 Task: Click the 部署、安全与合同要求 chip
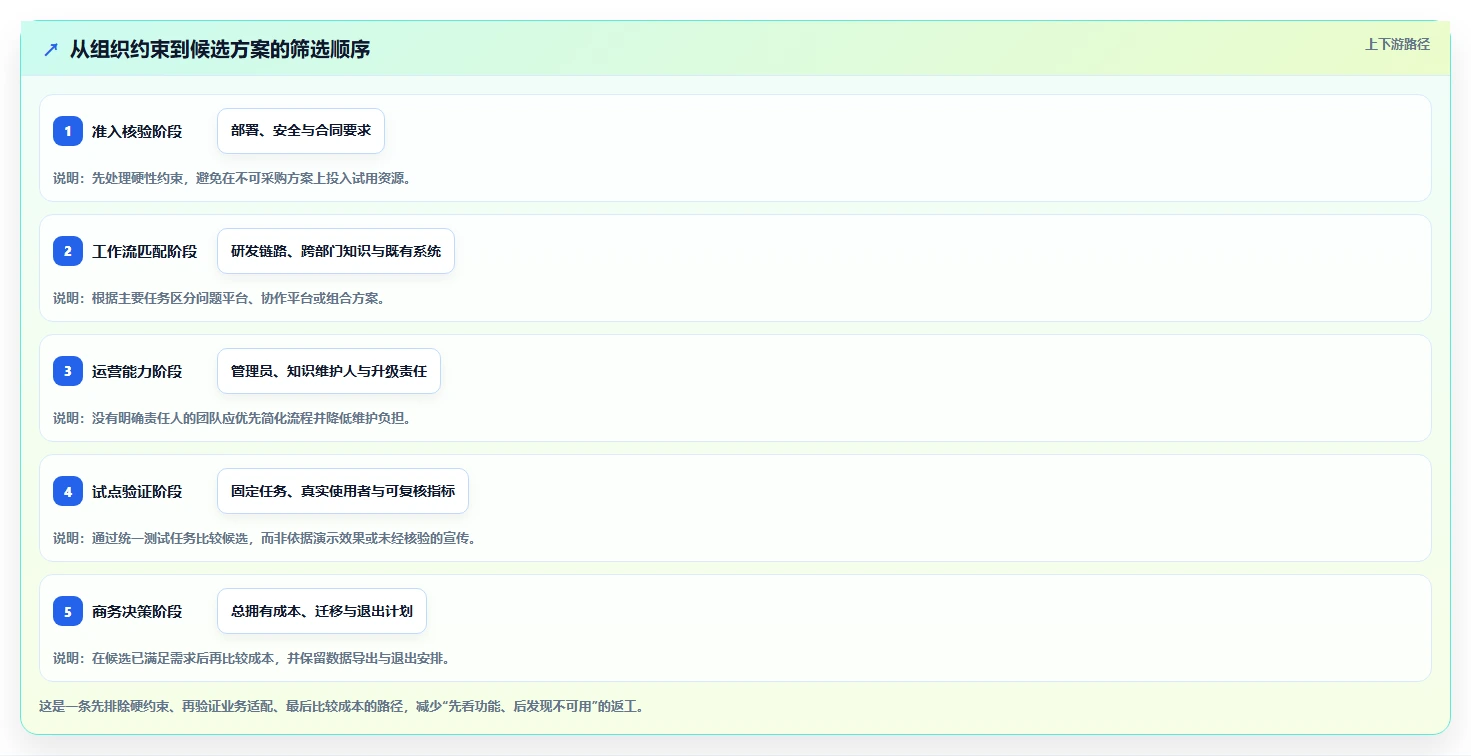(x=301, y=131)
